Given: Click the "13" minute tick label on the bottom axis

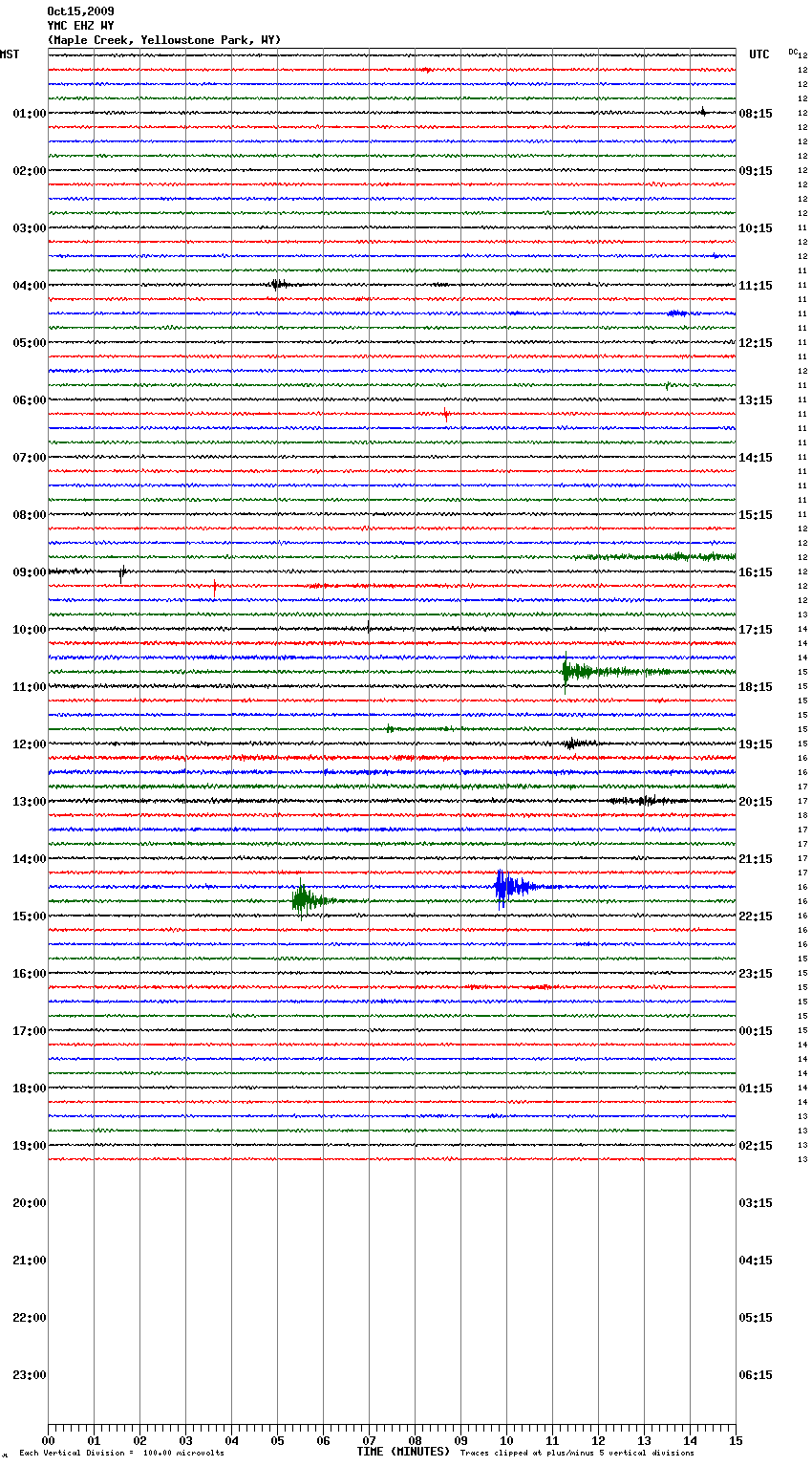Looking at the screenshot, I should tap(644, 1440).
